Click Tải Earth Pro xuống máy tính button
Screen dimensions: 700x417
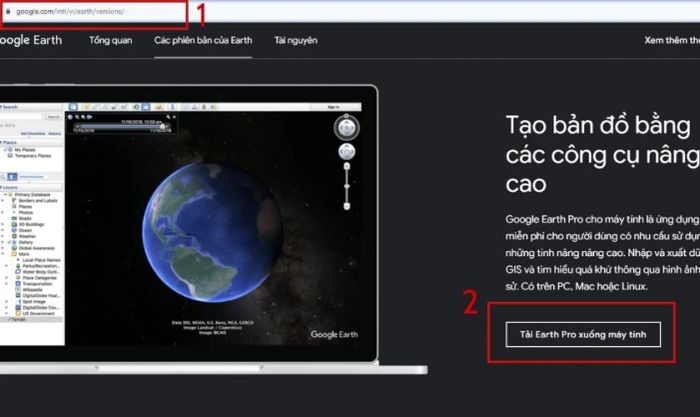point(583,334)
